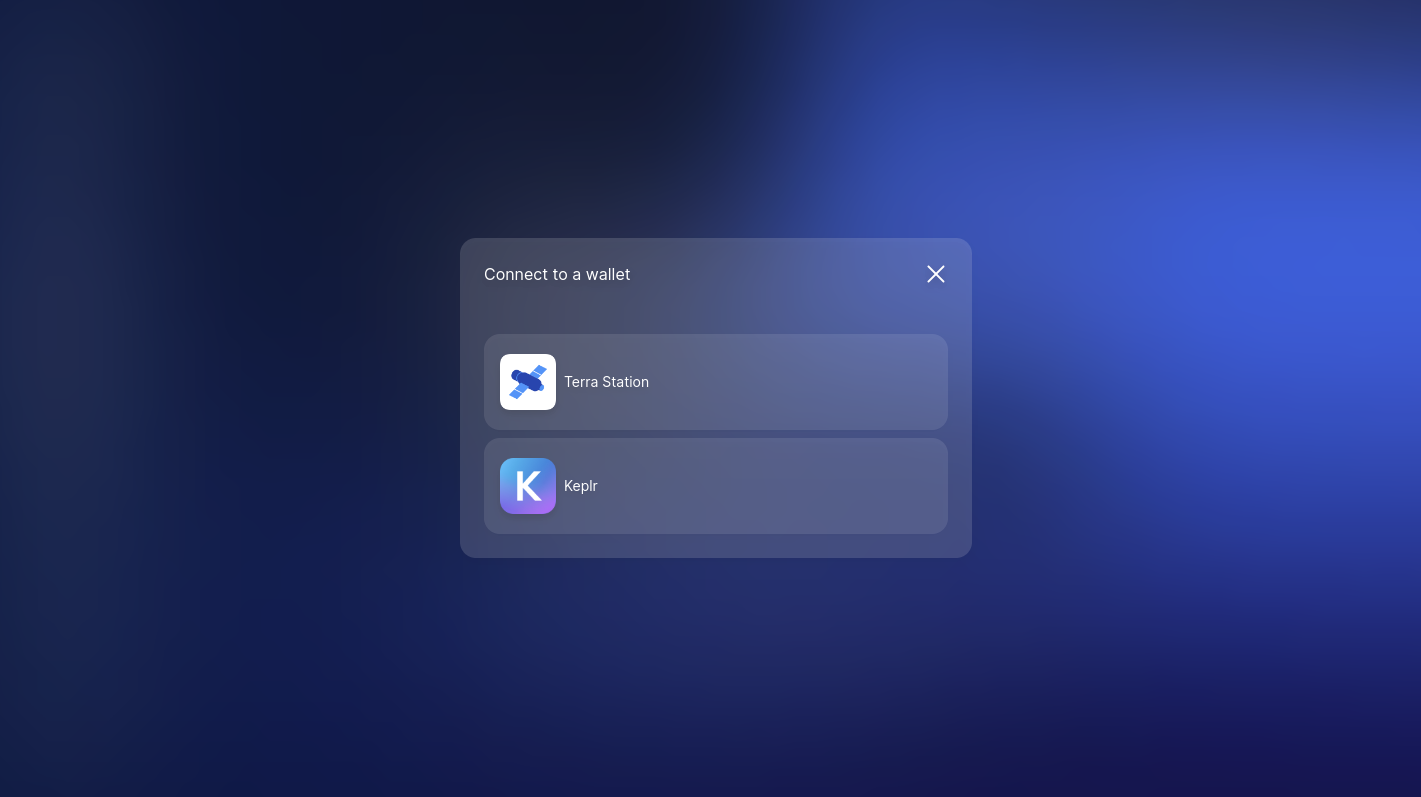Click the 'Keplr' text label

coord(580,486)
